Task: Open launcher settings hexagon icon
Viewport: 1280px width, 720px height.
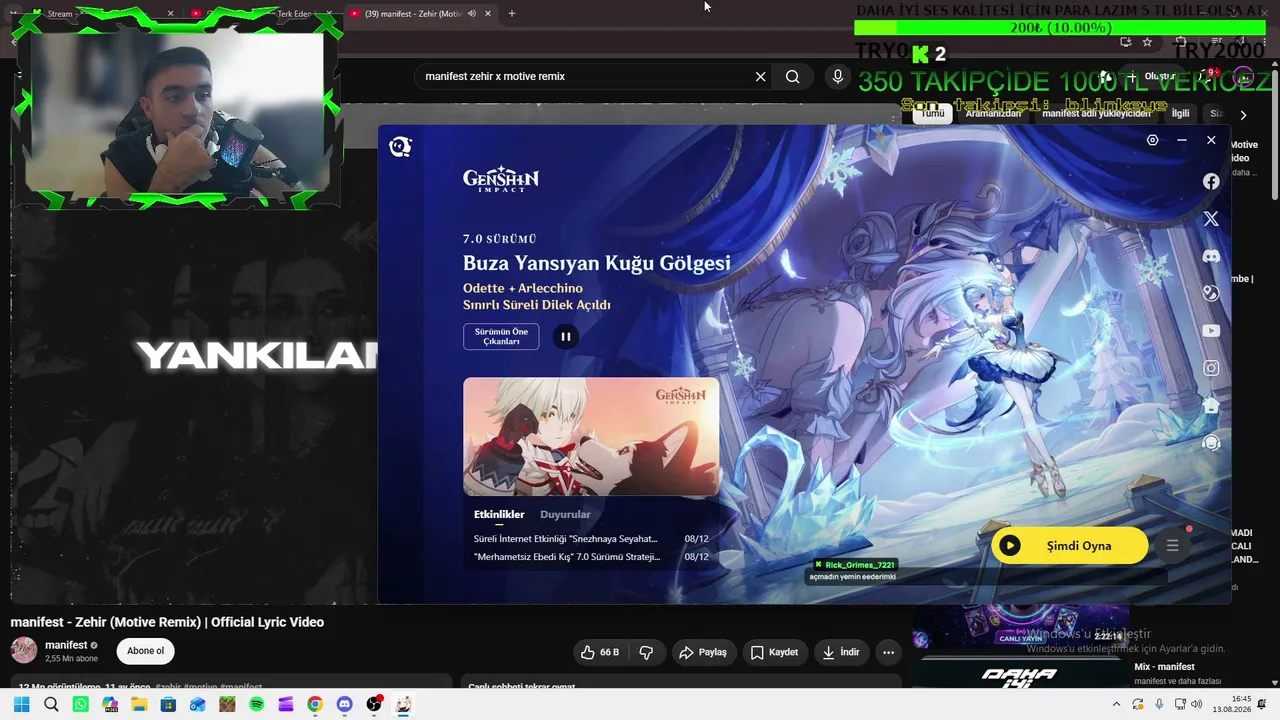Action: click(1152, 141)
